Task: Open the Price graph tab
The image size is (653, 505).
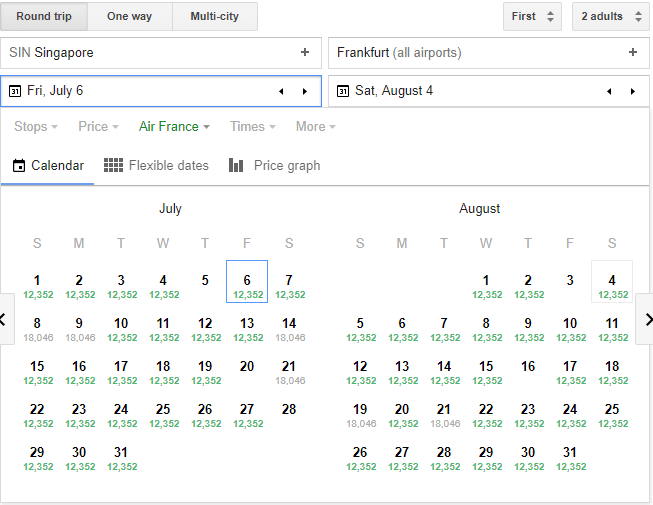Action: click(274, 165)
